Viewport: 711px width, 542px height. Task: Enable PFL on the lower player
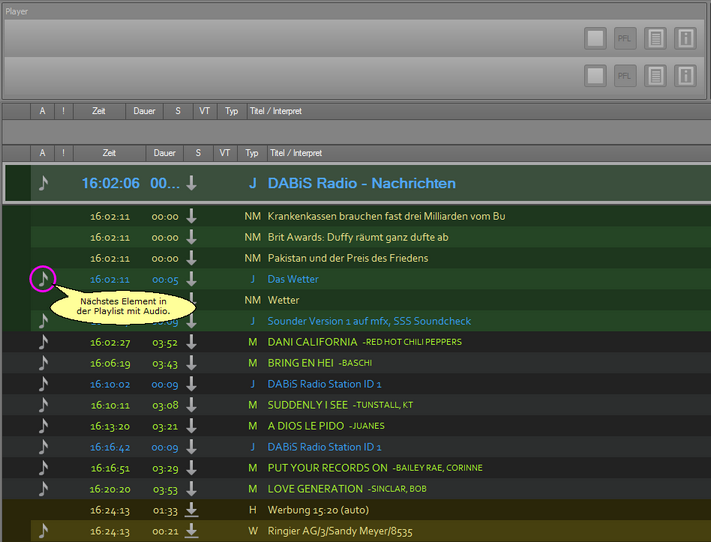(625, 76)
